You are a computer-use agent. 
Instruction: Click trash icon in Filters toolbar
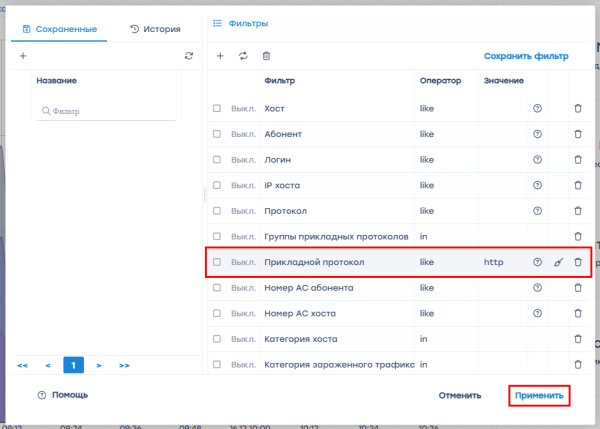[x=265, y=57]
